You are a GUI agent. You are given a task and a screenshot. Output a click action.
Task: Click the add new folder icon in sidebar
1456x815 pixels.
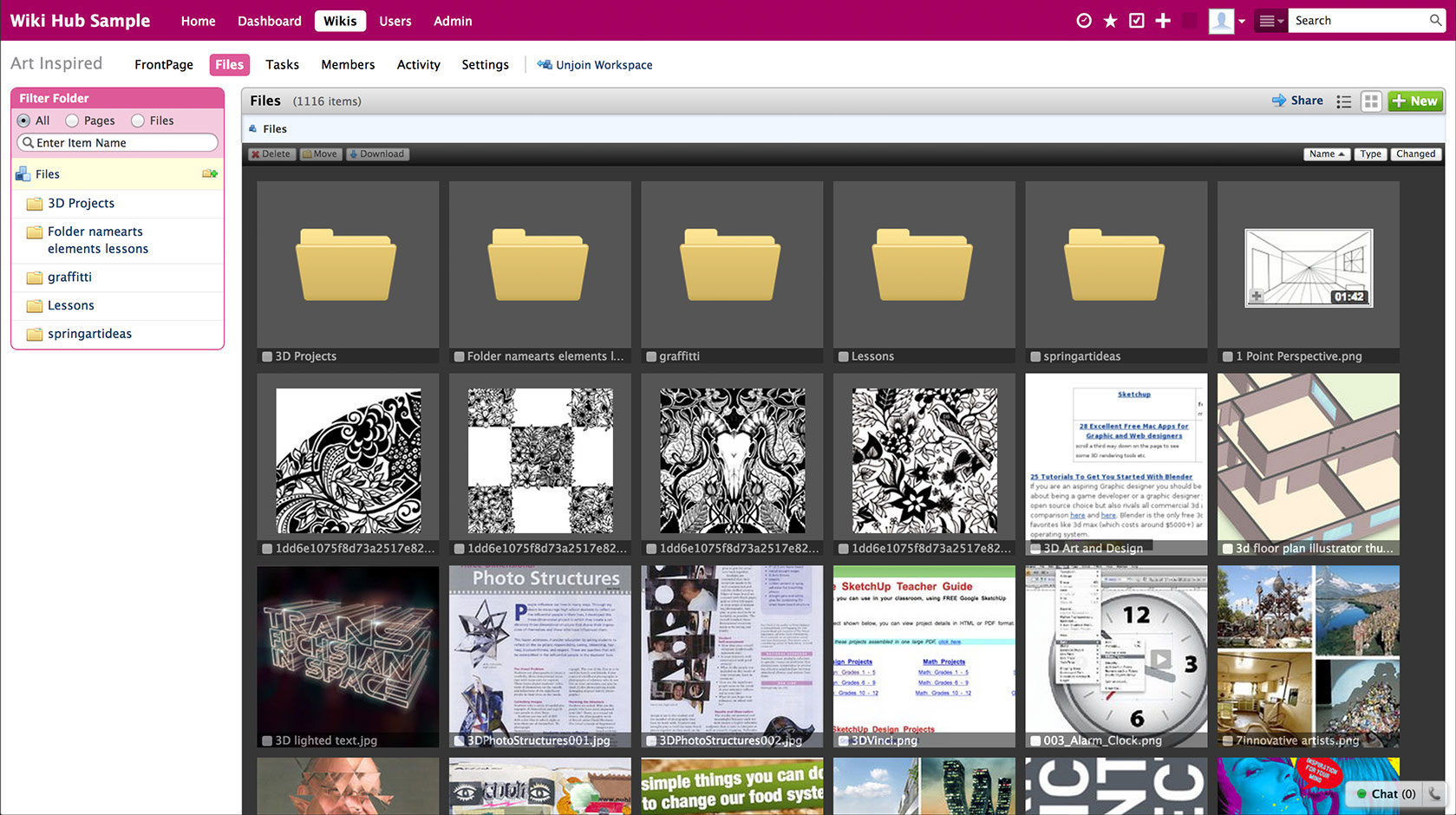pyautogui.click(x=209, y=174)
